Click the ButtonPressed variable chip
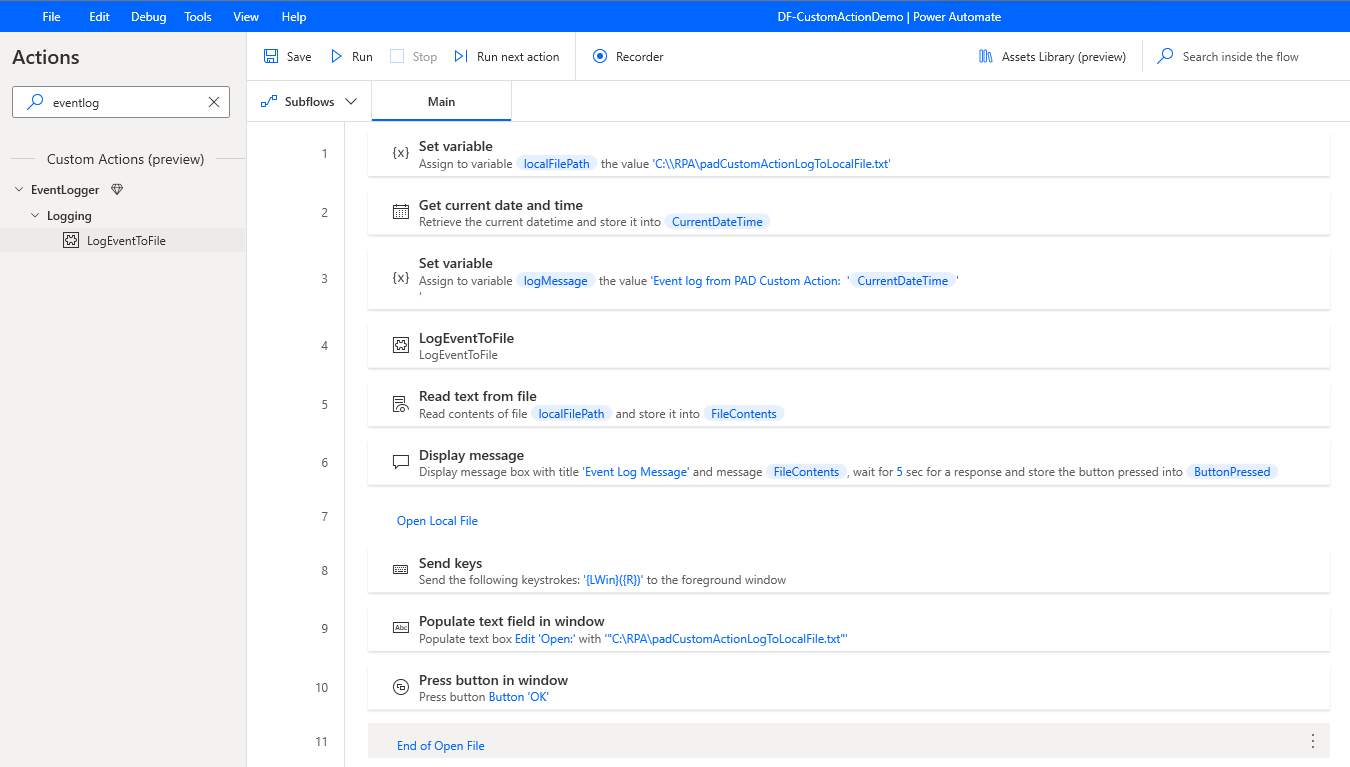Image resolution: width=1350 pixels, height=767 pixels. pos(1232,472)
